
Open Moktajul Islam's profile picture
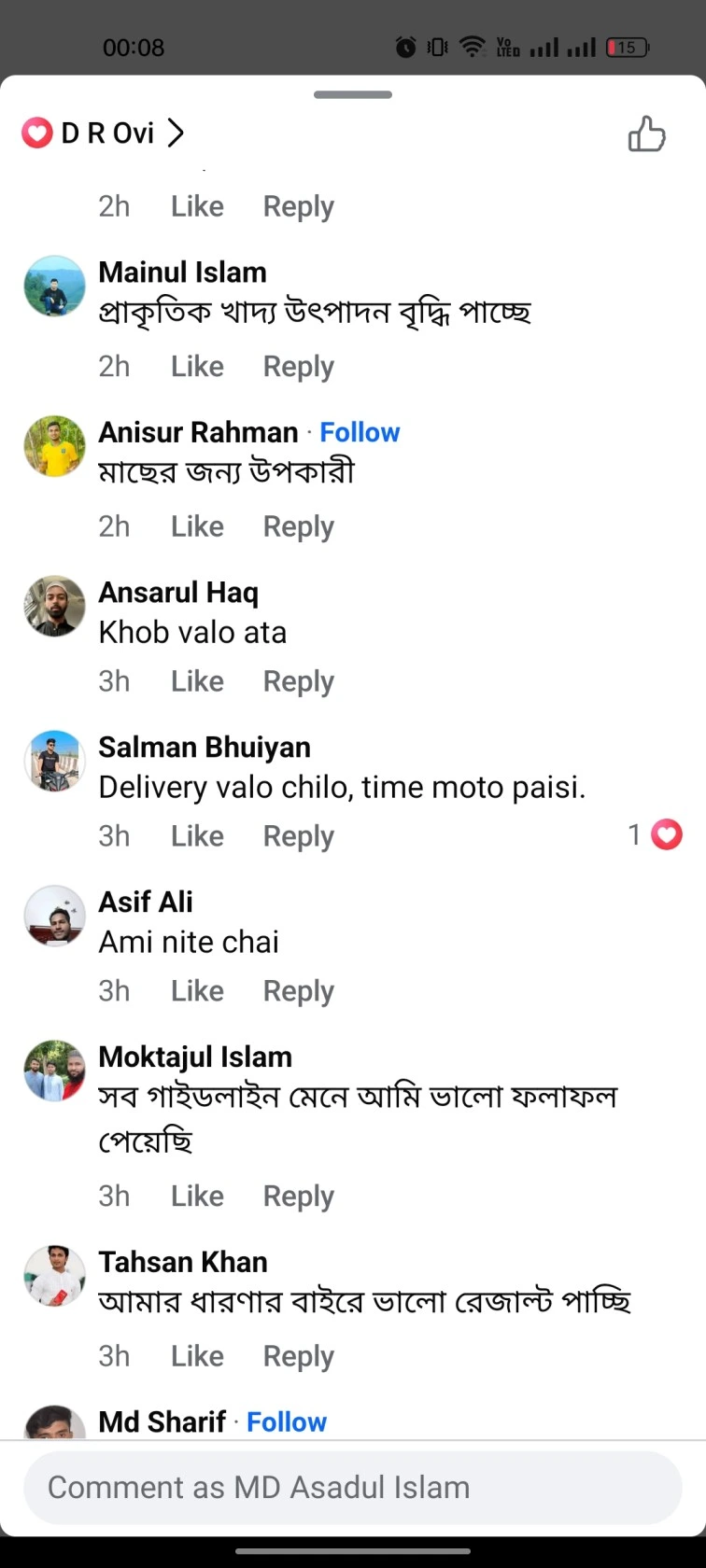(x=54, y=1071)
